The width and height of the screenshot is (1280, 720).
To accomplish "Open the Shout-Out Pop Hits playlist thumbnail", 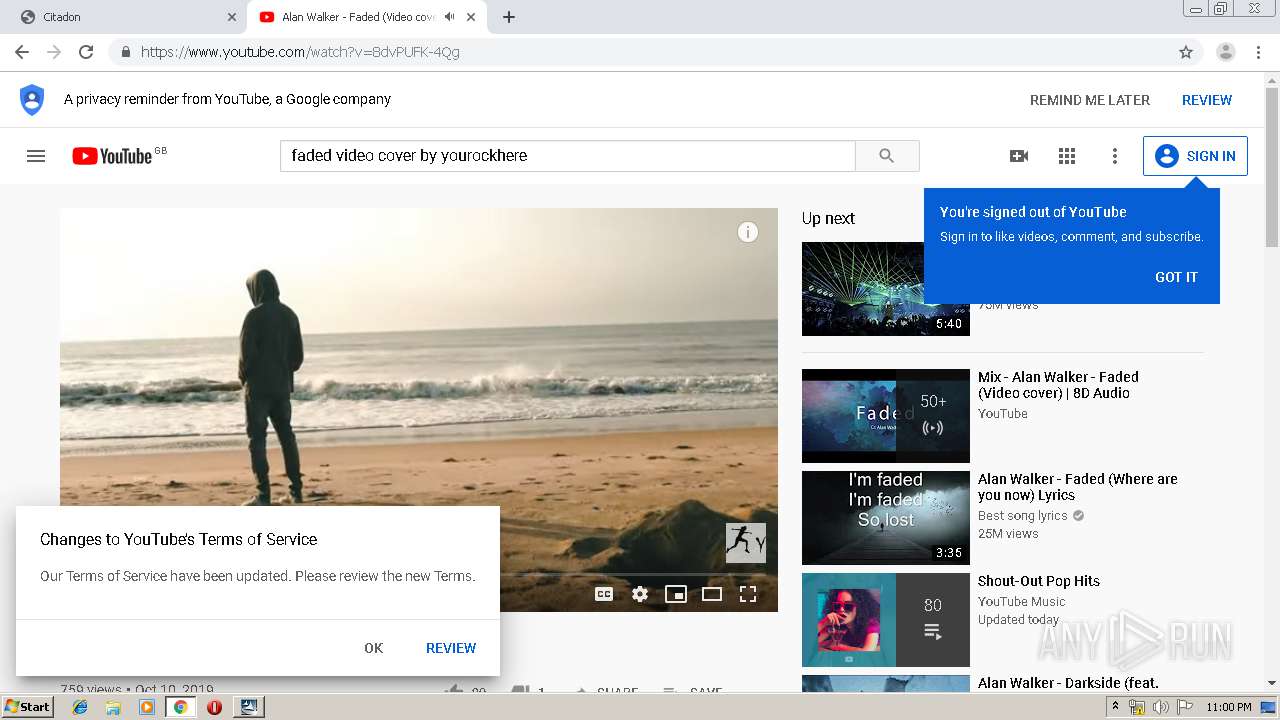I will [886, 620].
